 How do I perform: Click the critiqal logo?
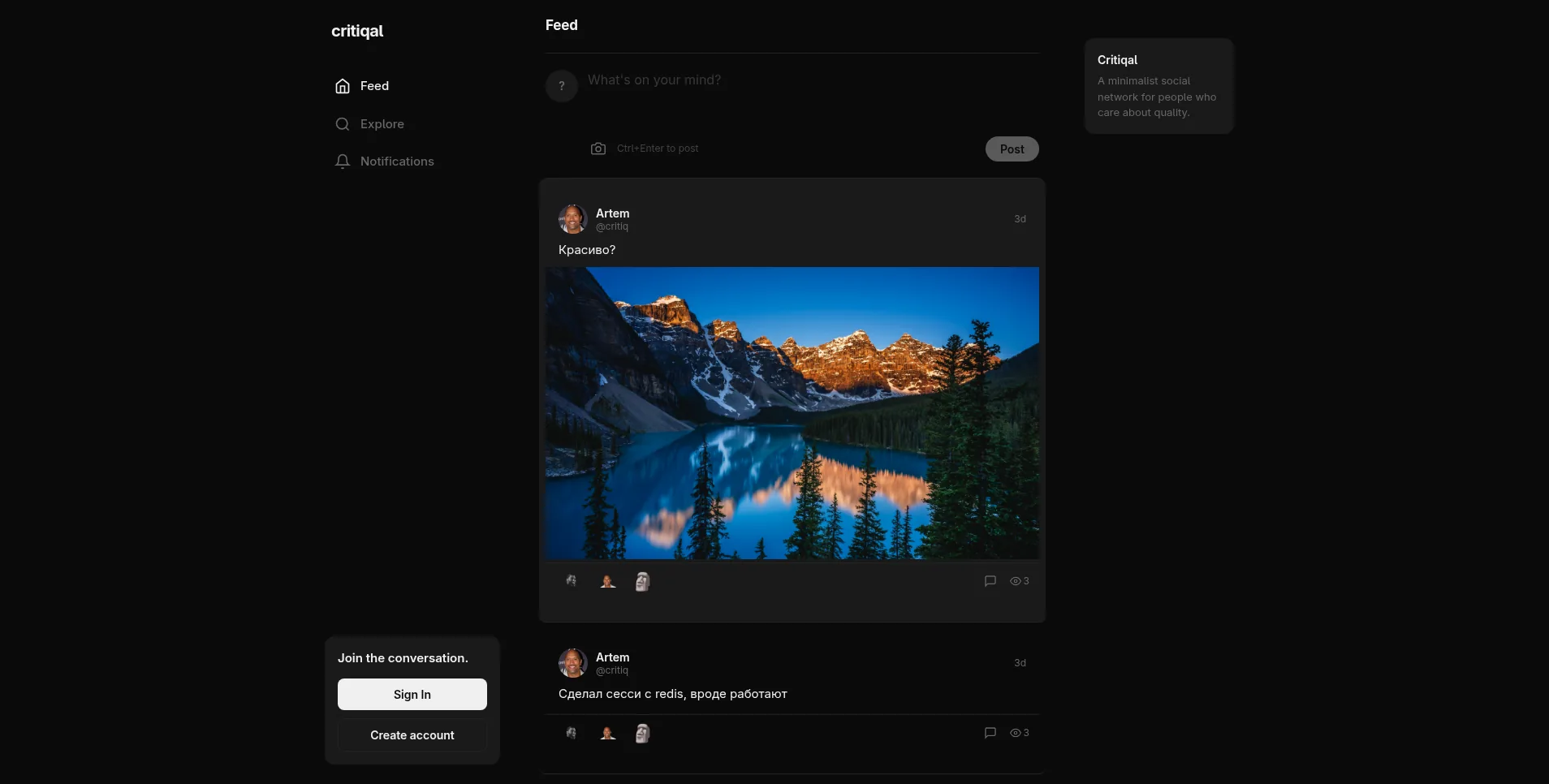tap(357, 31)
